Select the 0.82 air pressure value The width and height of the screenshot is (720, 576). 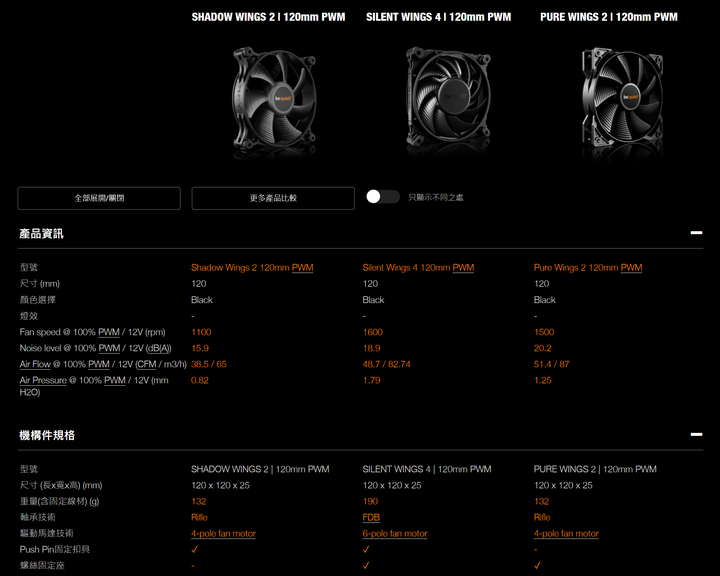coord(200,380)
